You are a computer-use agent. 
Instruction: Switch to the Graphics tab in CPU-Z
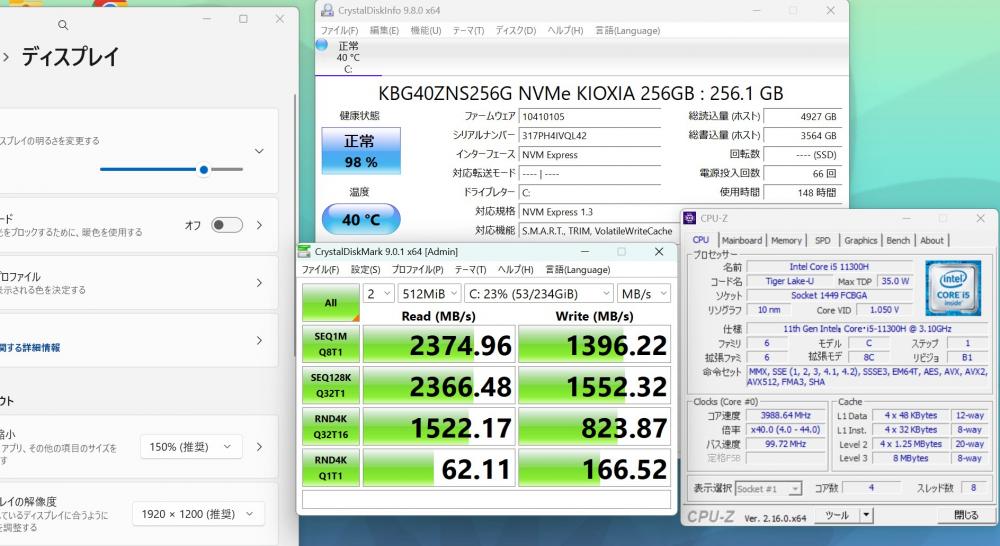tap(861, 240)
